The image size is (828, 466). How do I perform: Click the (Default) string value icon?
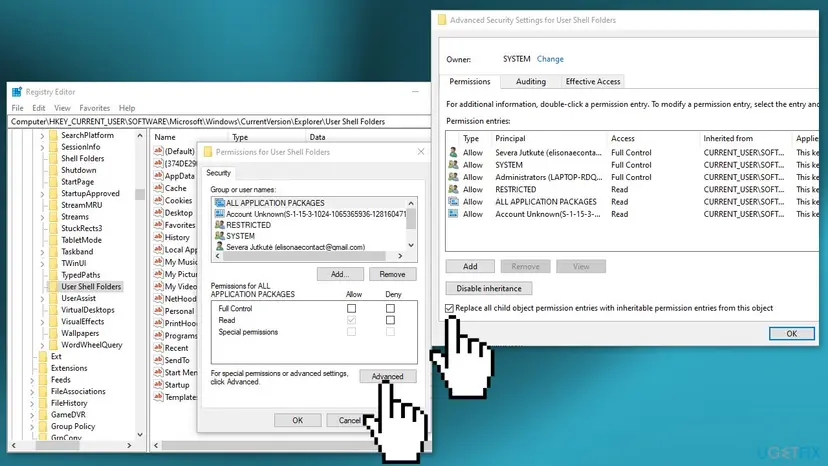158,151
